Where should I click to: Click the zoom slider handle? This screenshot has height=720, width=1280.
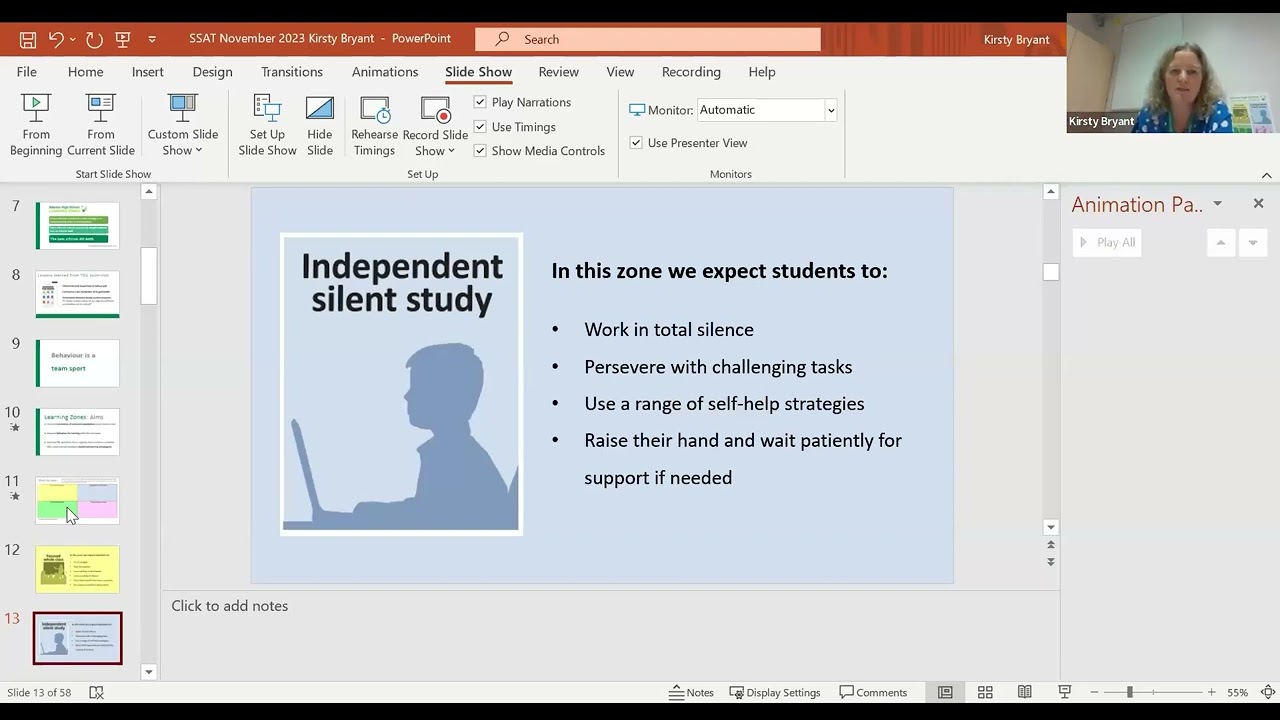[1129, 692]
